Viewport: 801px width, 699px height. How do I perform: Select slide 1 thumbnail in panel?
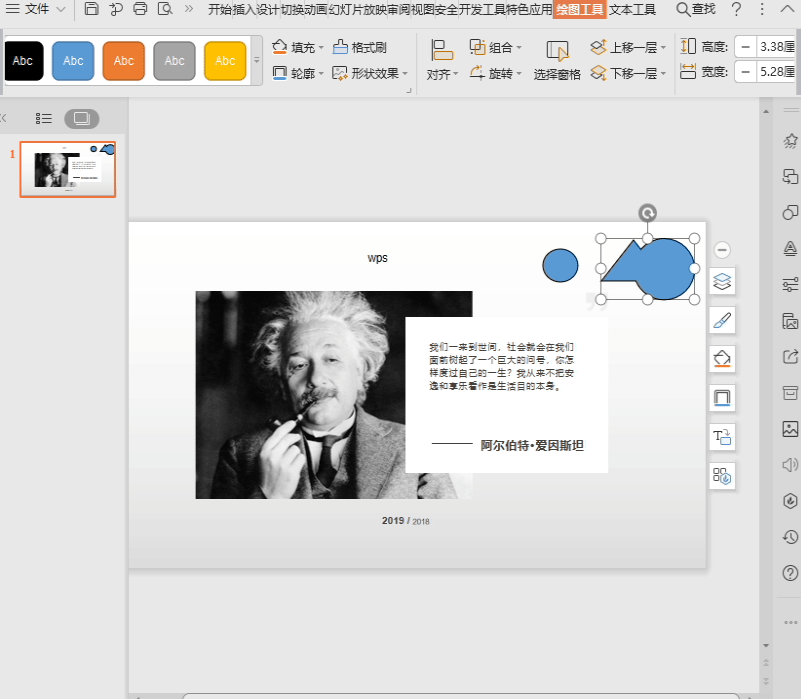(x=68, y=169)
